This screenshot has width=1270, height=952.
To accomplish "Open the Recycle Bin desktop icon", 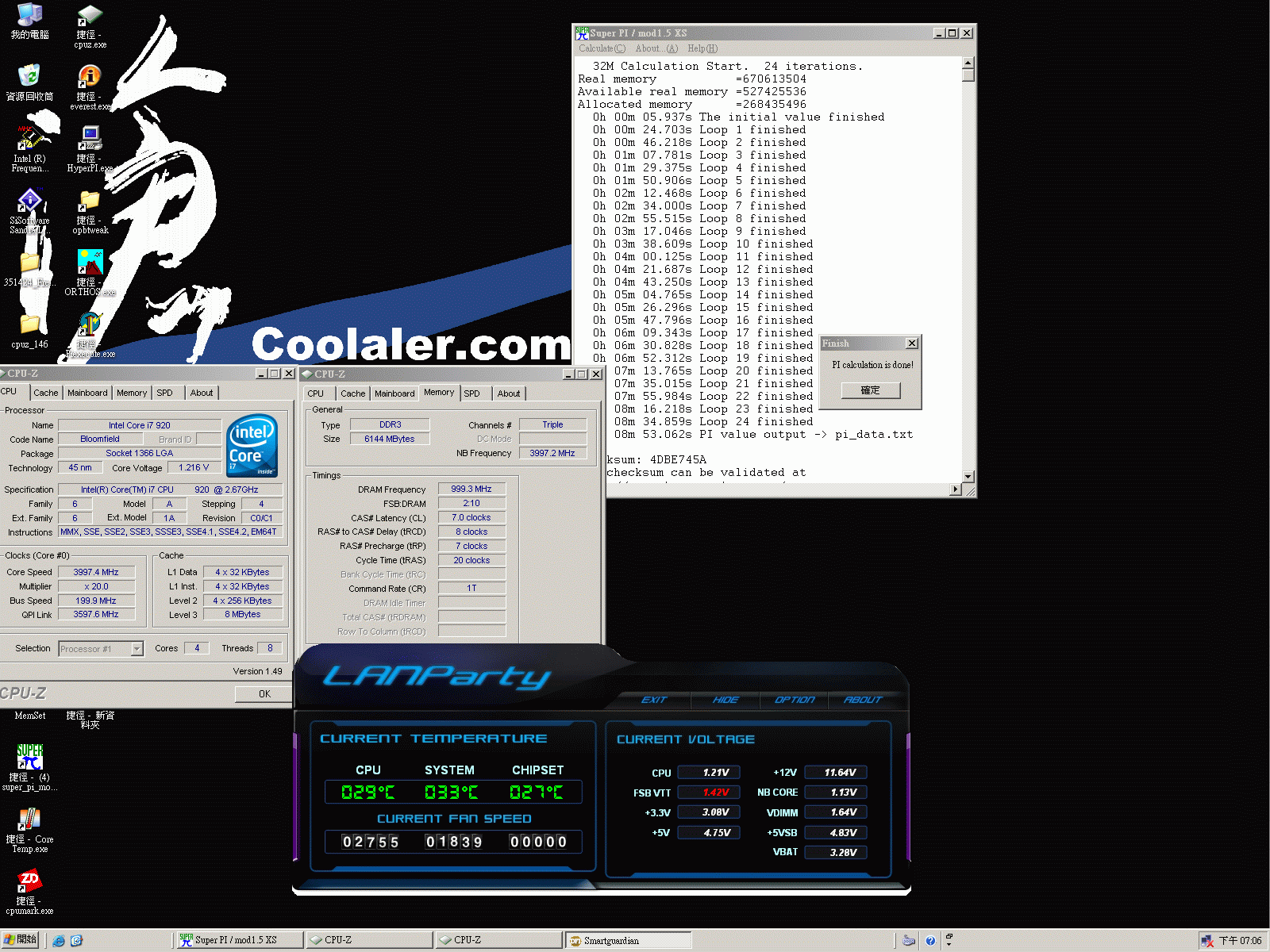I will point(29,83).
